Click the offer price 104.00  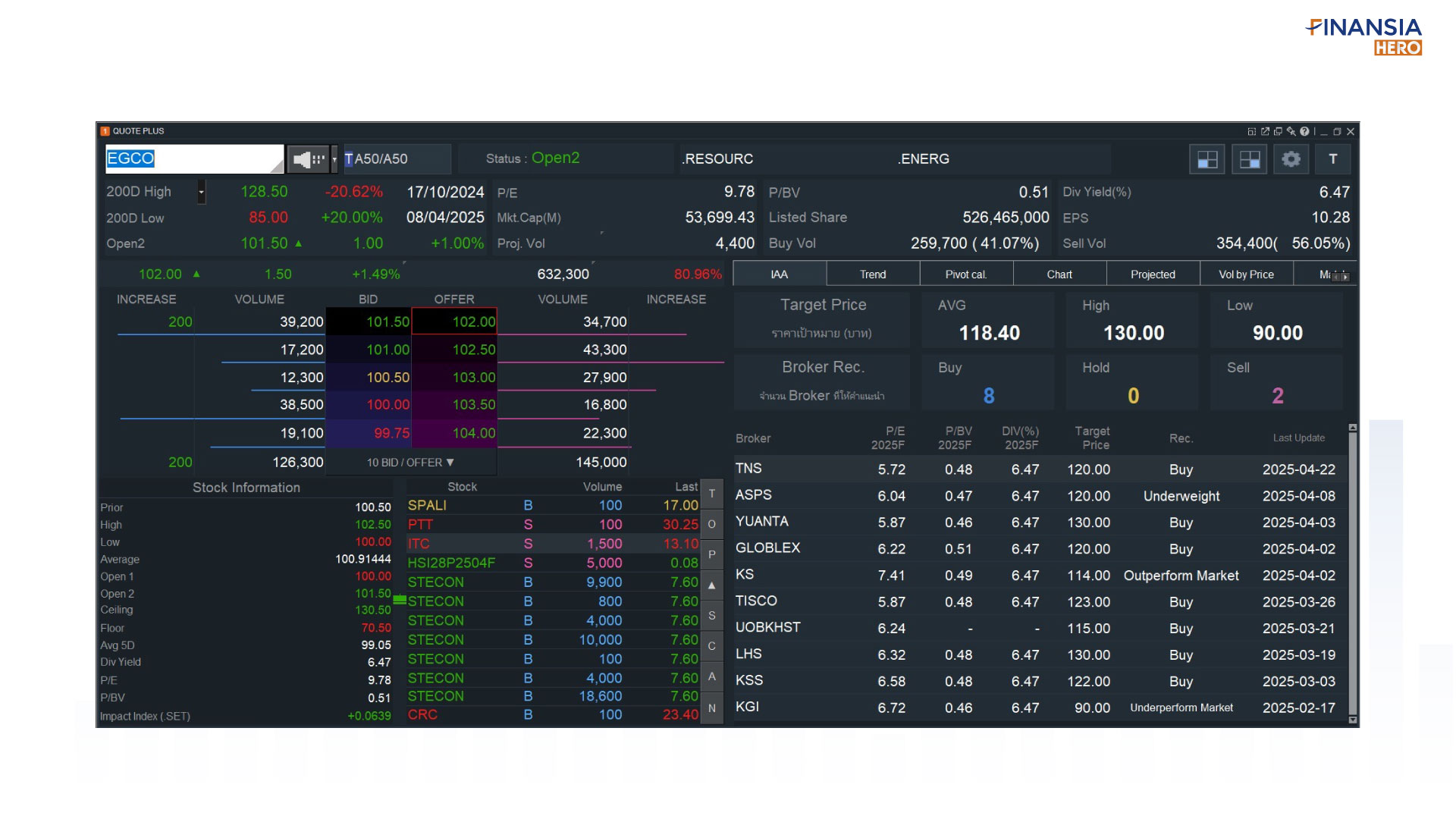tap(454, 433)
